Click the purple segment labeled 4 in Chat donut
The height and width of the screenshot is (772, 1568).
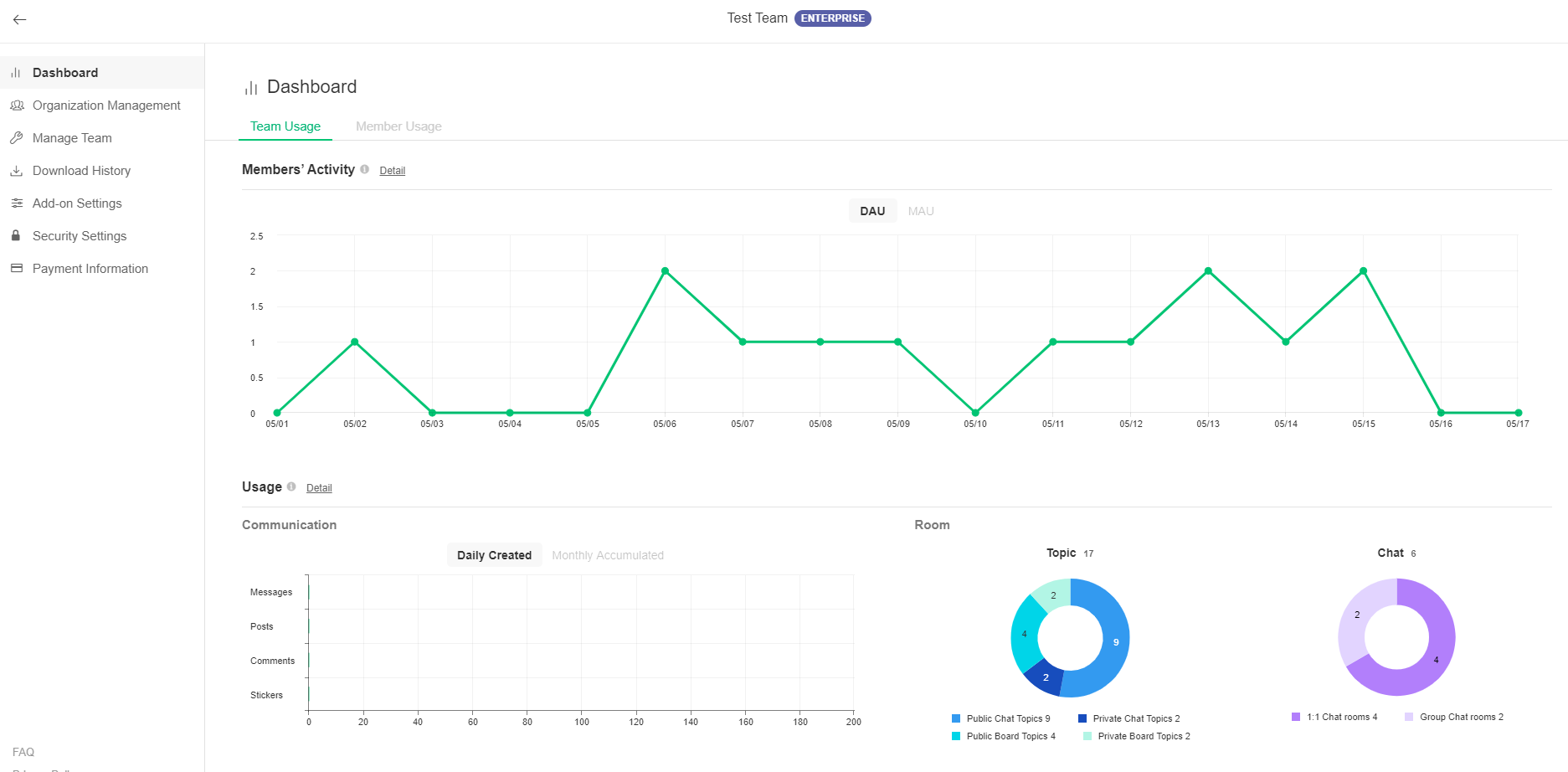pos(1437,660)
